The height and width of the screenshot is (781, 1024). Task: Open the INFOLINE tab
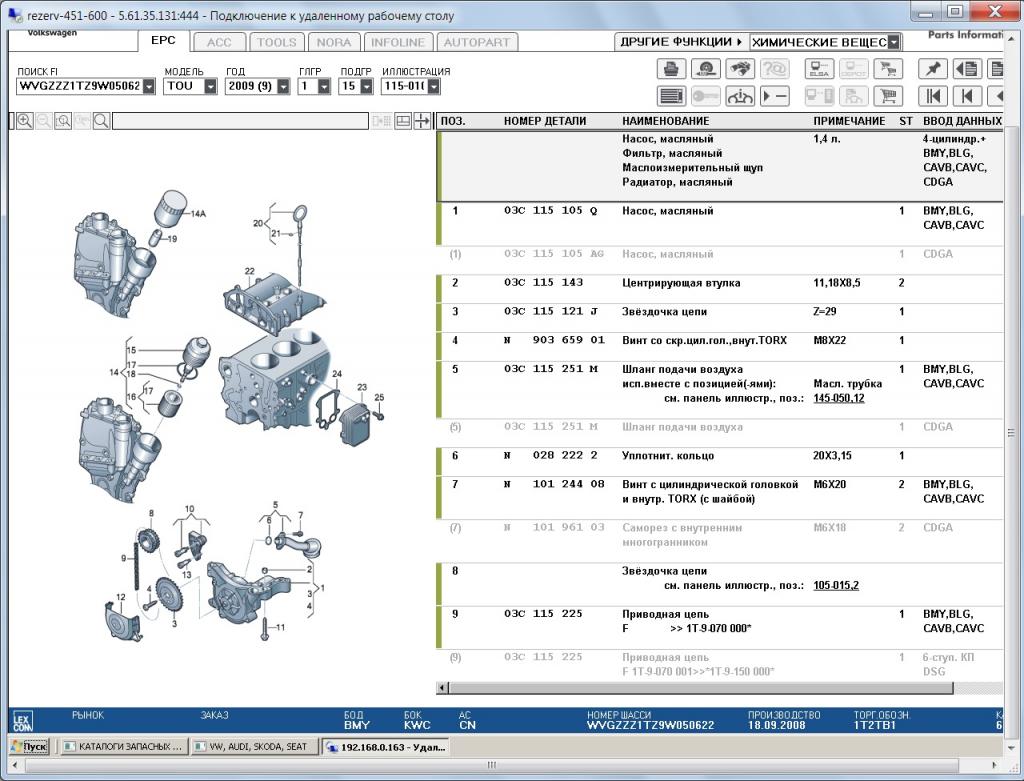(x=398, y=42)
